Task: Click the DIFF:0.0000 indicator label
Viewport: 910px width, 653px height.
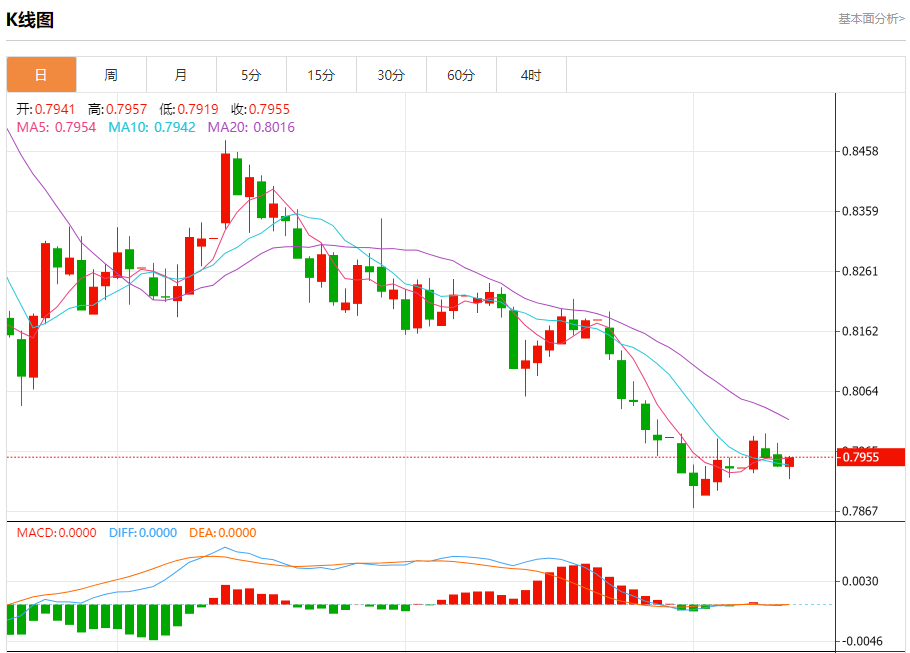Action: [x=143, y=533]
